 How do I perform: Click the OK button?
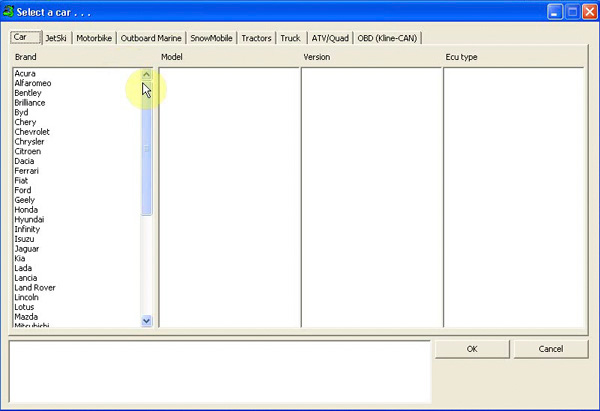[471, 349]
